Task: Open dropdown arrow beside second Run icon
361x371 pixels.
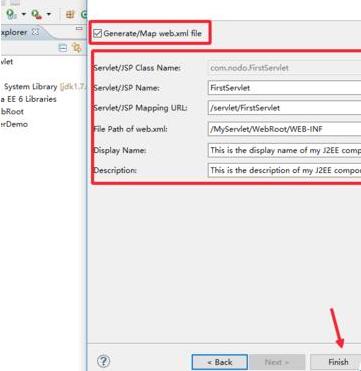Action: tap(48, 14)
